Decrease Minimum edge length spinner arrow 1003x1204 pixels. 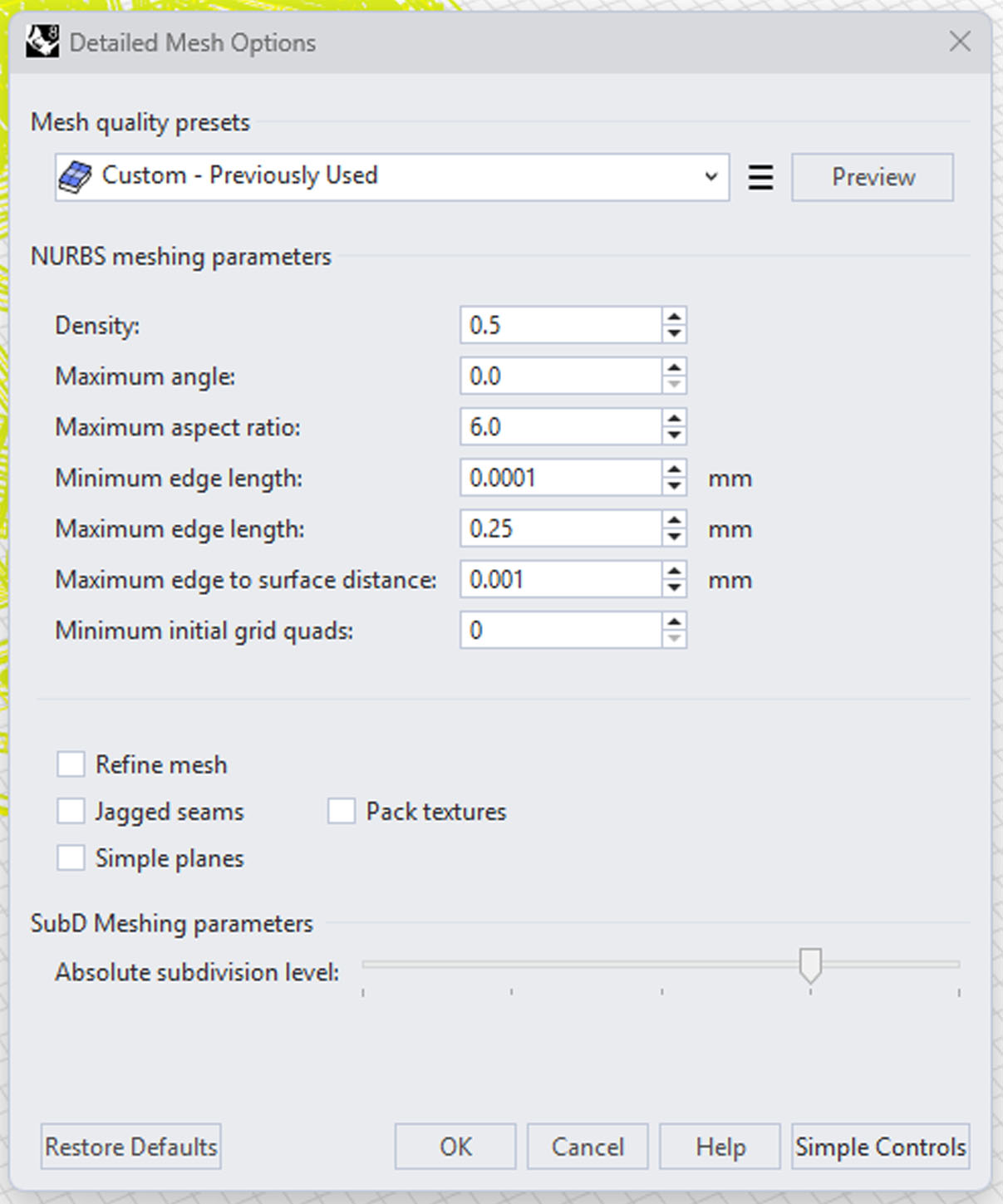pos(674,486)
